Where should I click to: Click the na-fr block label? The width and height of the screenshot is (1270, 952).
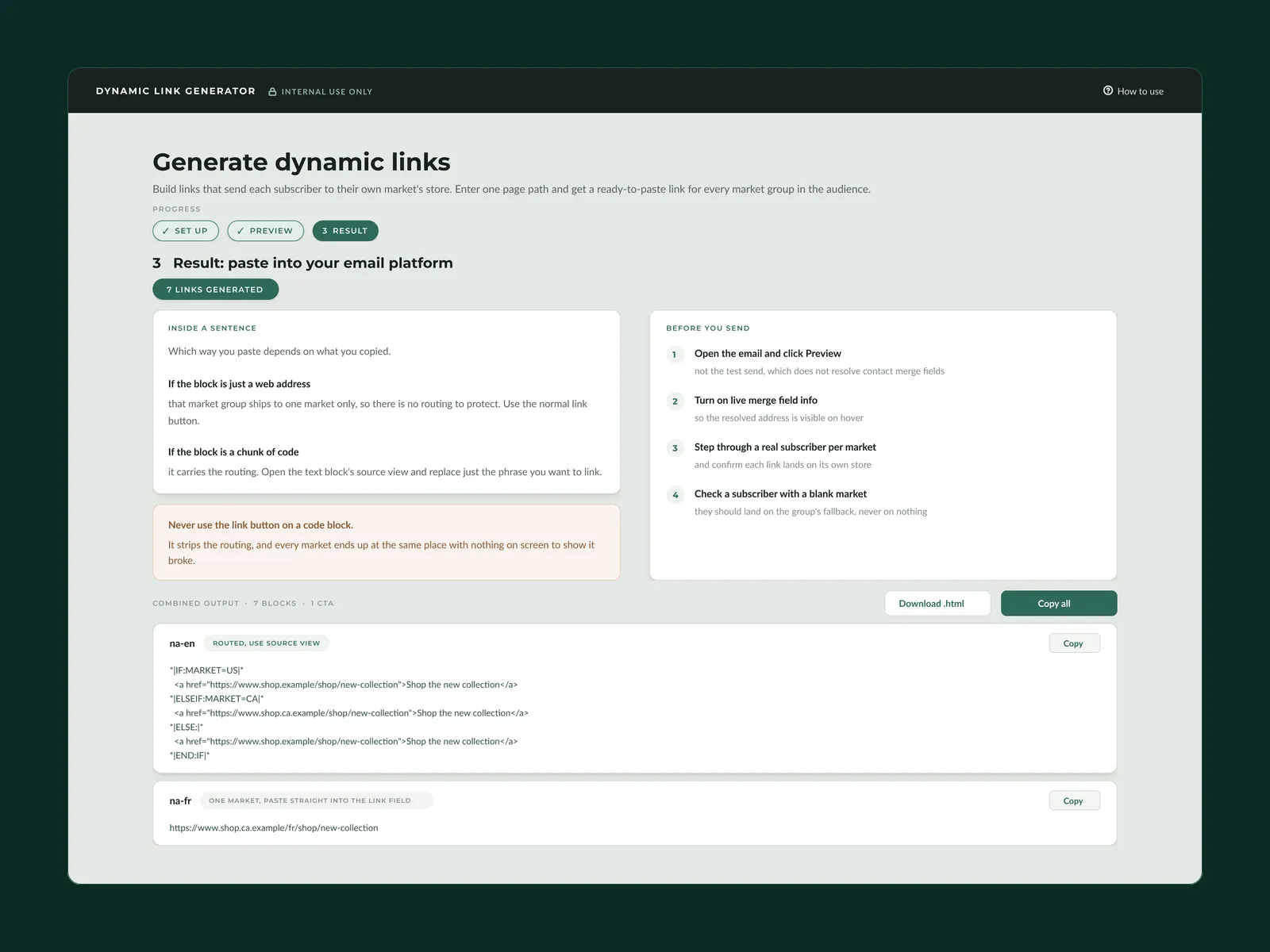[180, 800]
